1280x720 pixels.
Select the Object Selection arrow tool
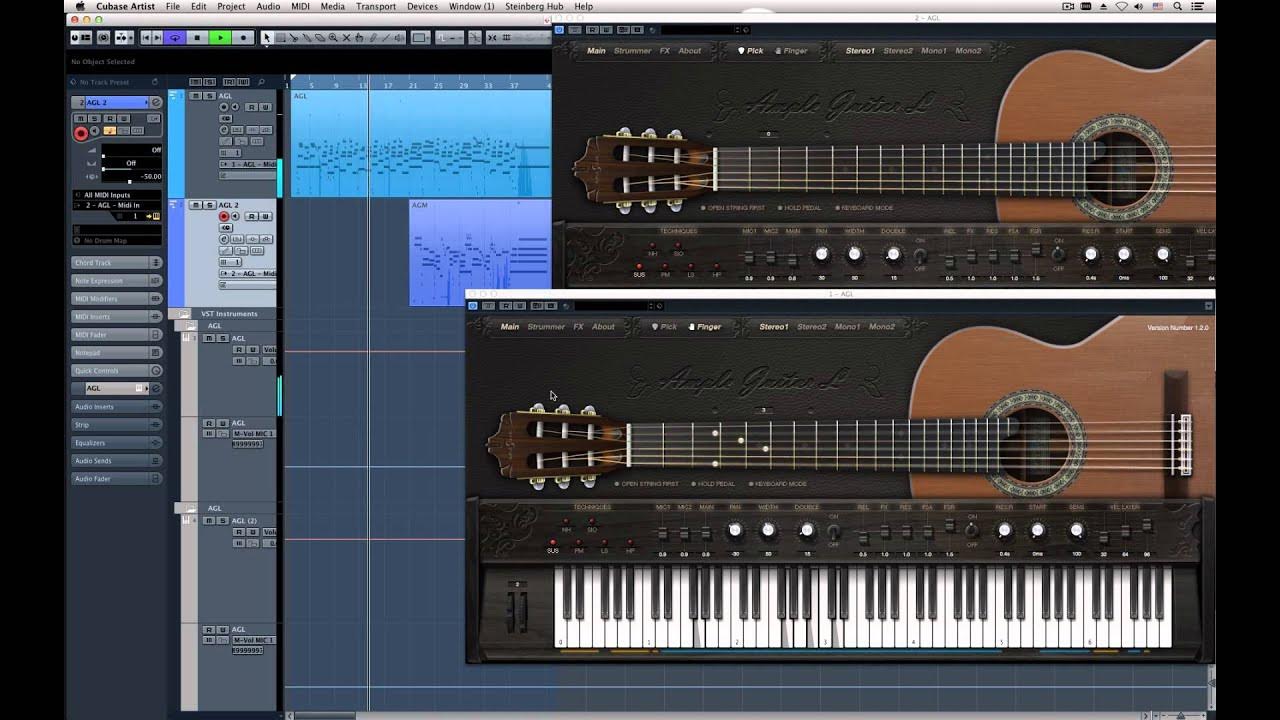(x=267, y=38)
